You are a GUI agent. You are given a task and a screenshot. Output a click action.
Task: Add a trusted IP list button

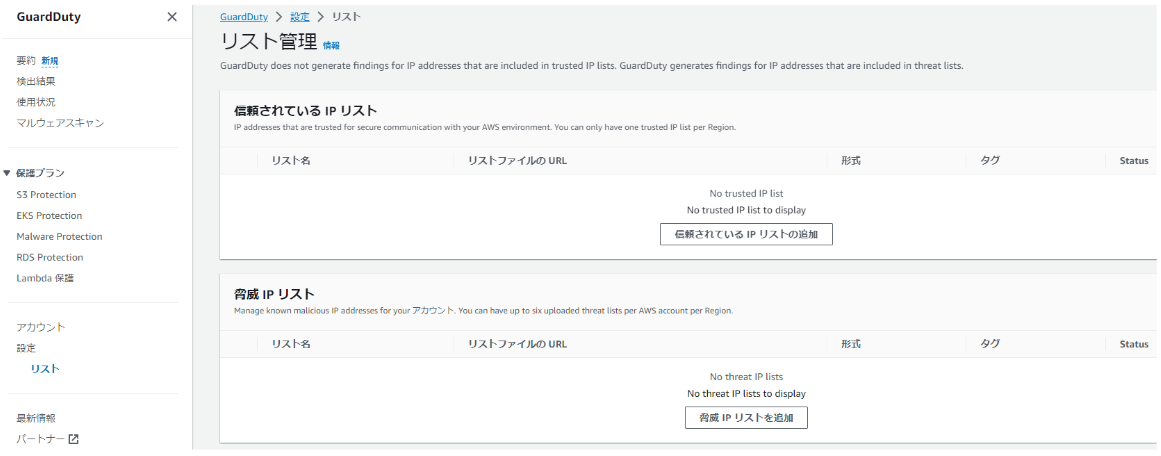(x=746, y=234)
